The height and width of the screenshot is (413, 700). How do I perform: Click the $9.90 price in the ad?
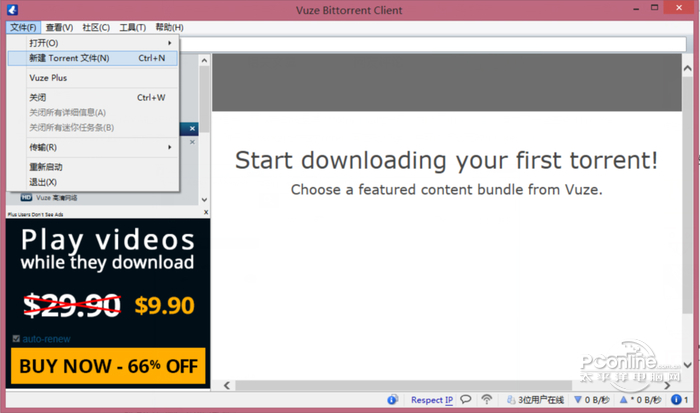(x=164, y=306)
